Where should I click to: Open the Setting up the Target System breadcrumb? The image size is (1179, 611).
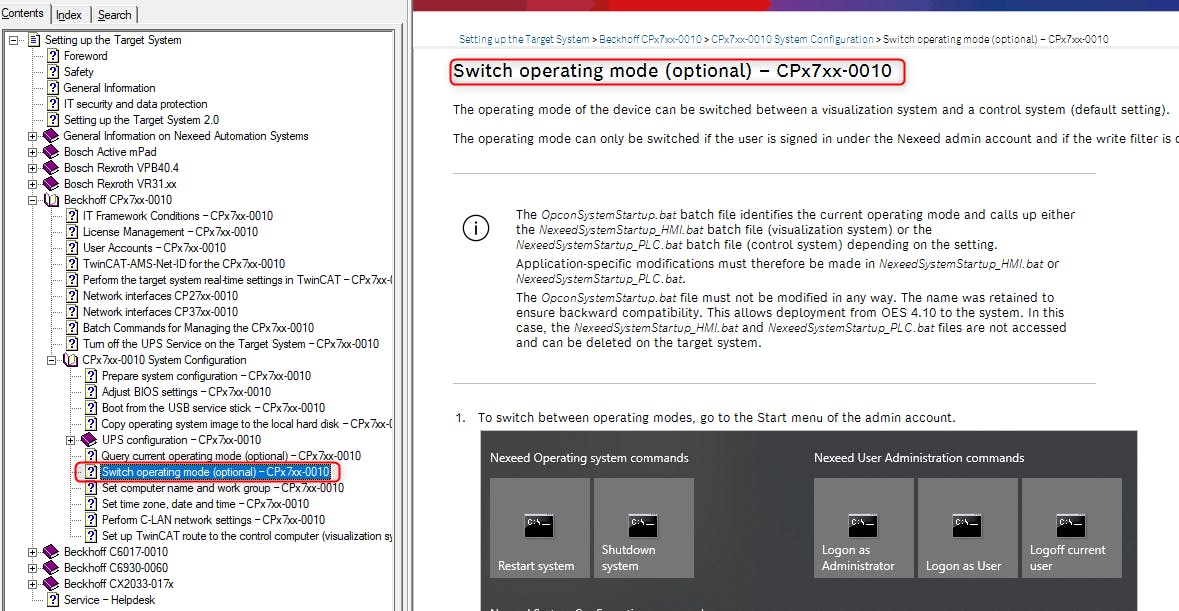(524, 40)
